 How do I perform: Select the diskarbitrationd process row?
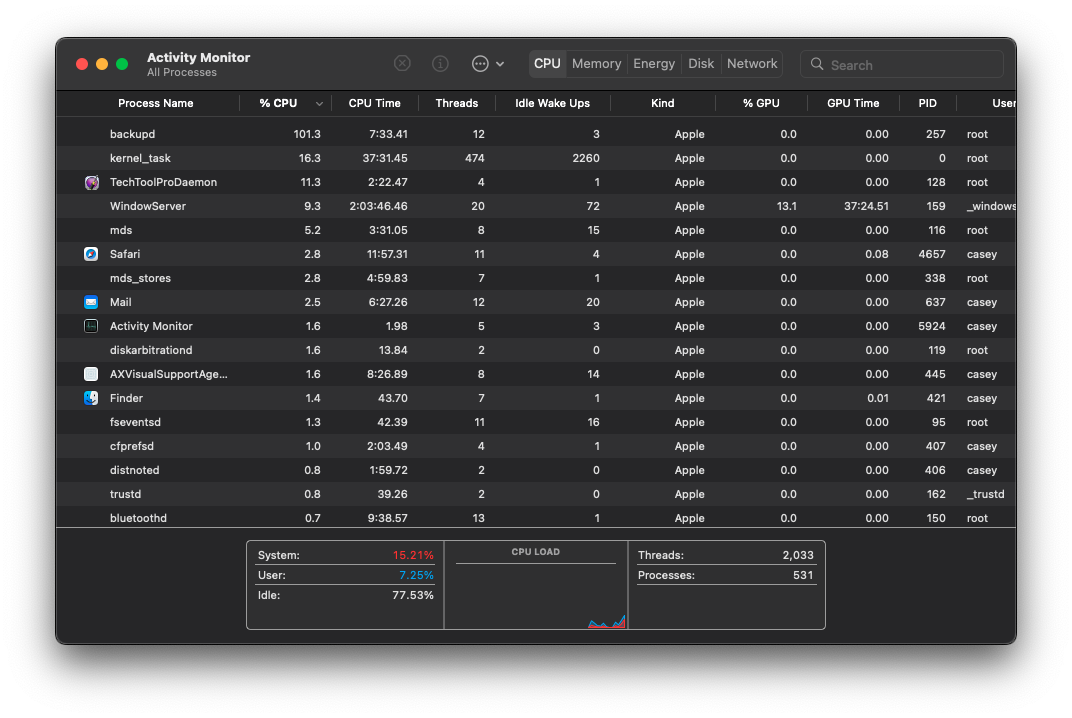[536, 350]
